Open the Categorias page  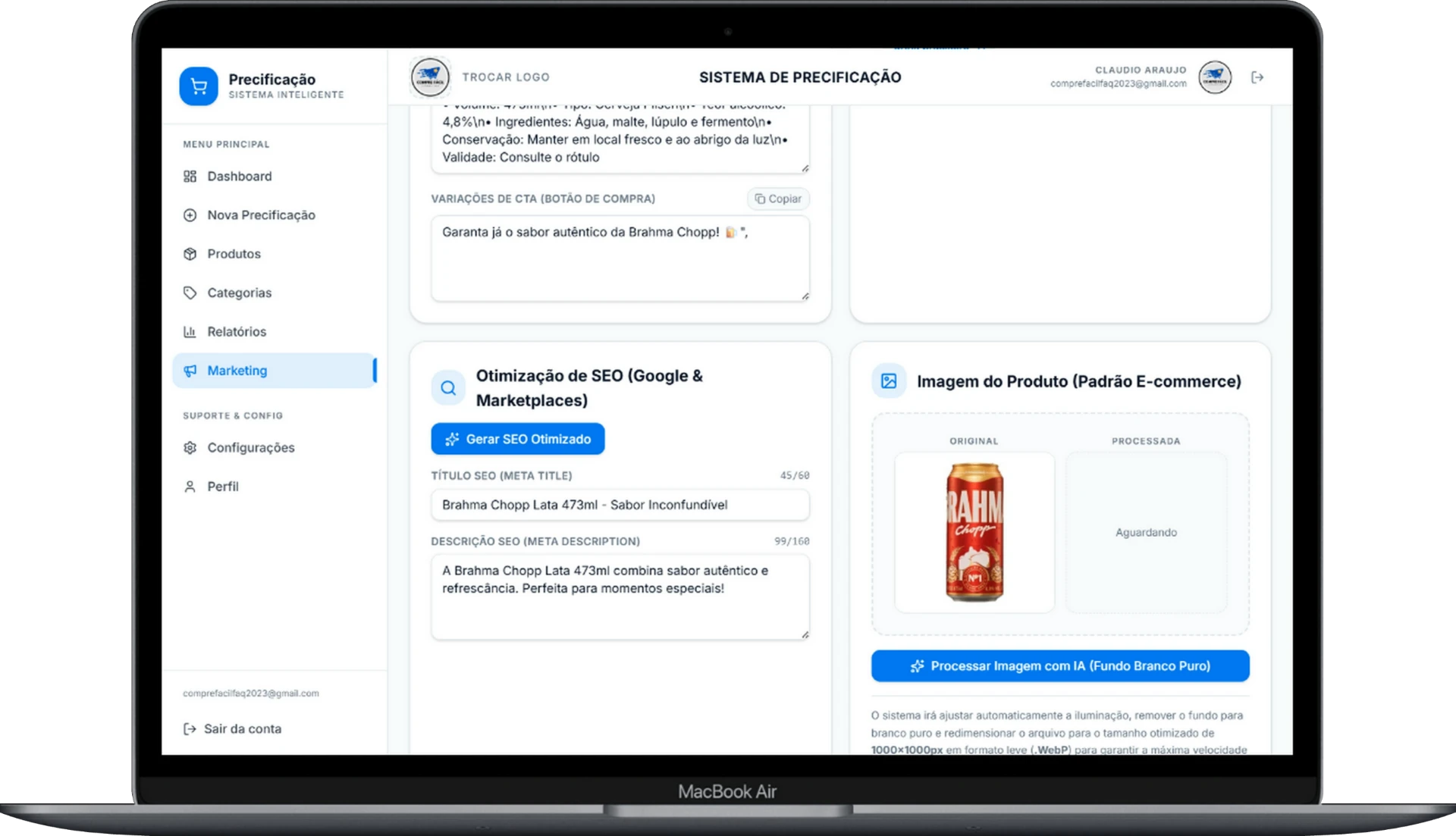pos(275,293)
